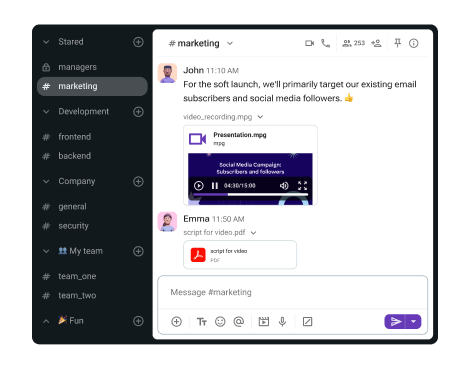The width and height of the screenshot is (470, 369).
Task: Open the script for video PDF attachment
Action: tap(240, 255)
